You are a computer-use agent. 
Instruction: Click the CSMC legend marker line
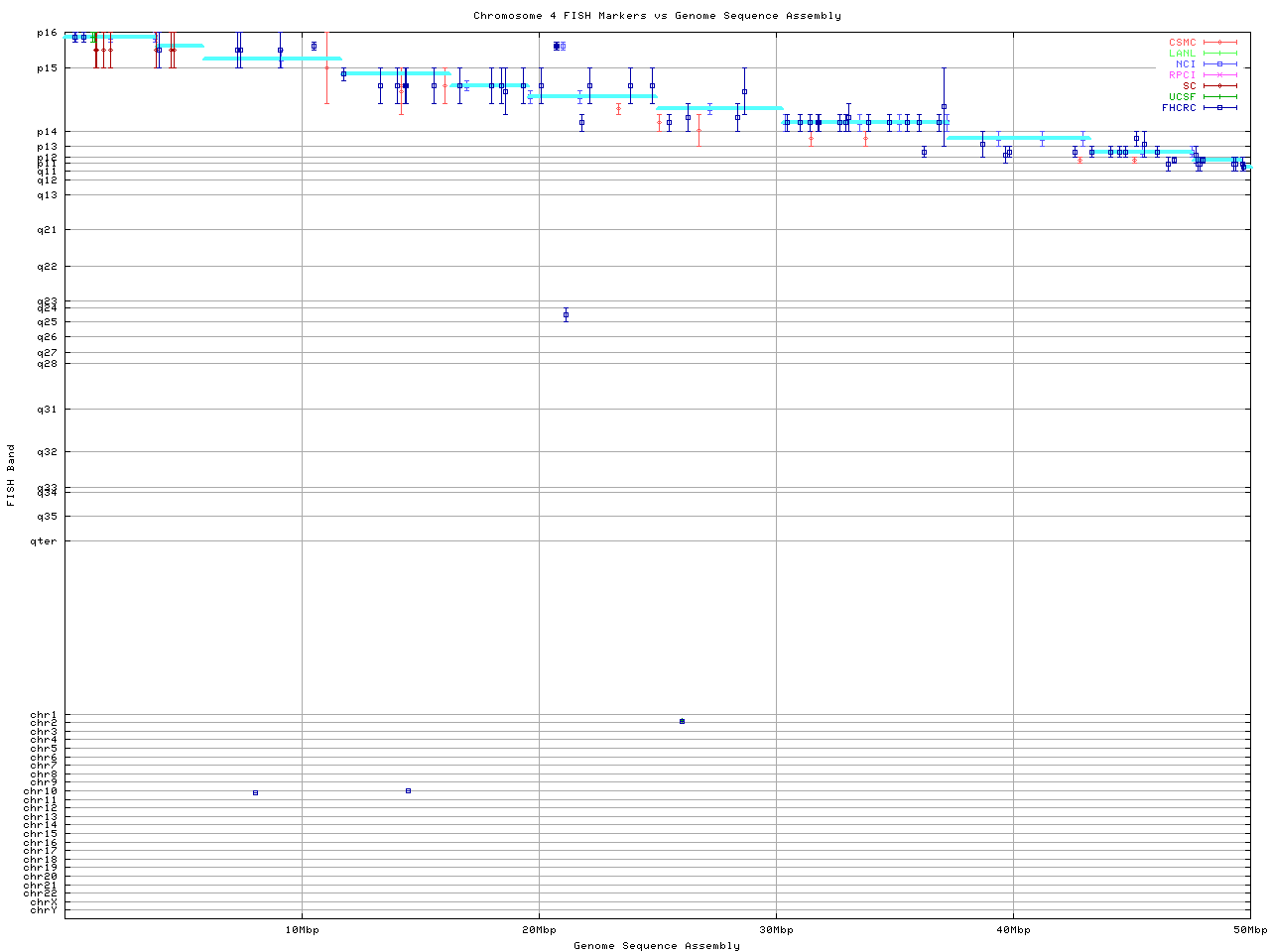[x=1219, y=43]
